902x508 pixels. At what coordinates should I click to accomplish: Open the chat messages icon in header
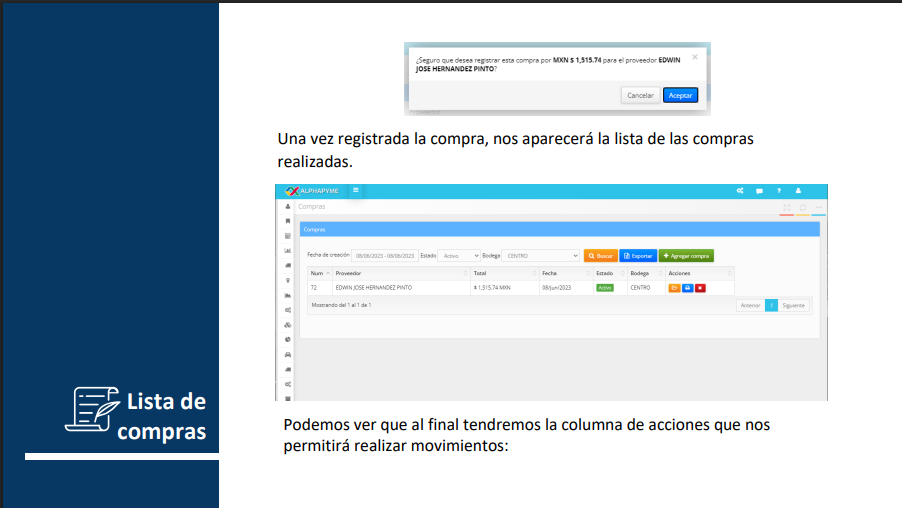pos(759,191)
